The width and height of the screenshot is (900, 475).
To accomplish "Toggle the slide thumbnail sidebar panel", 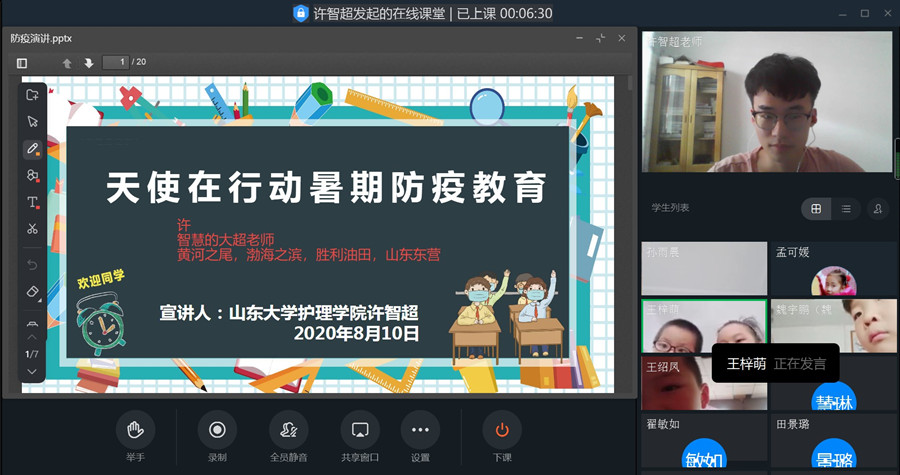I will [x=22, y=63].
